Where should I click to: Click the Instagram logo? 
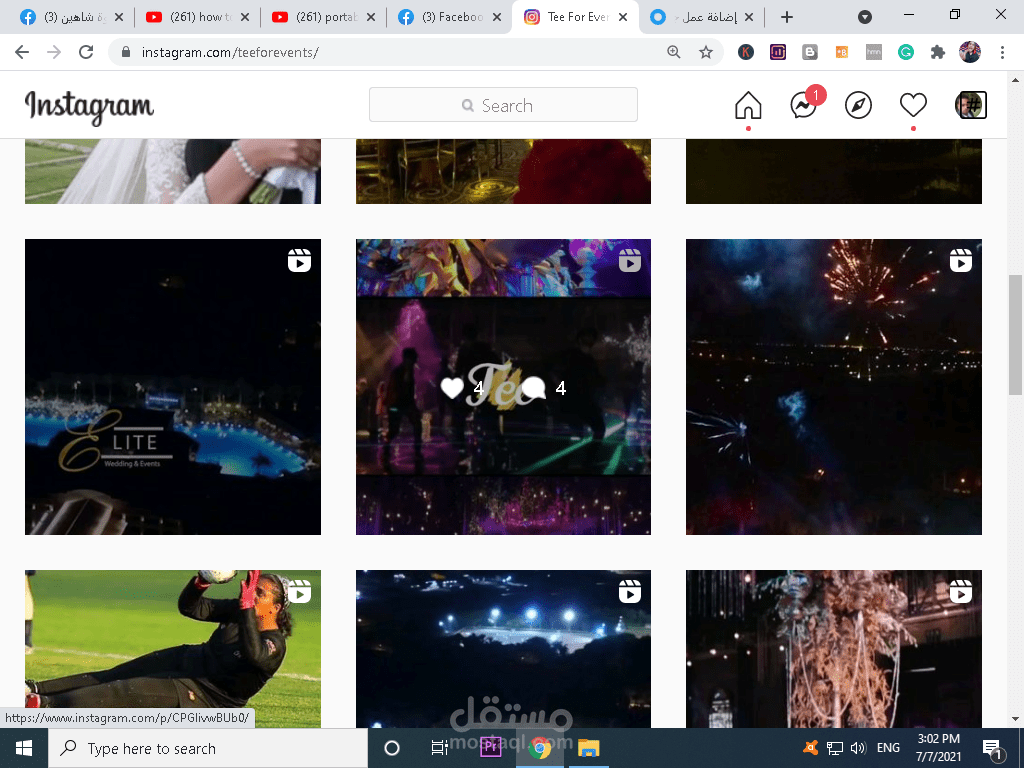coord(89,107)
